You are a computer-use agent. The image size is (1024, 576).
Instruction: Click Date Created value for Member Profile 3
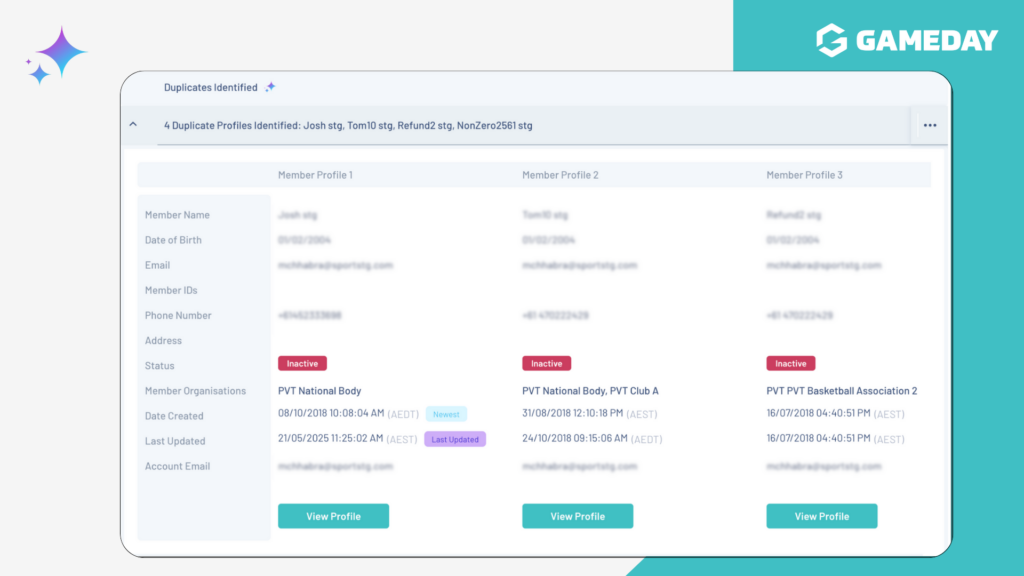point(818,413)
